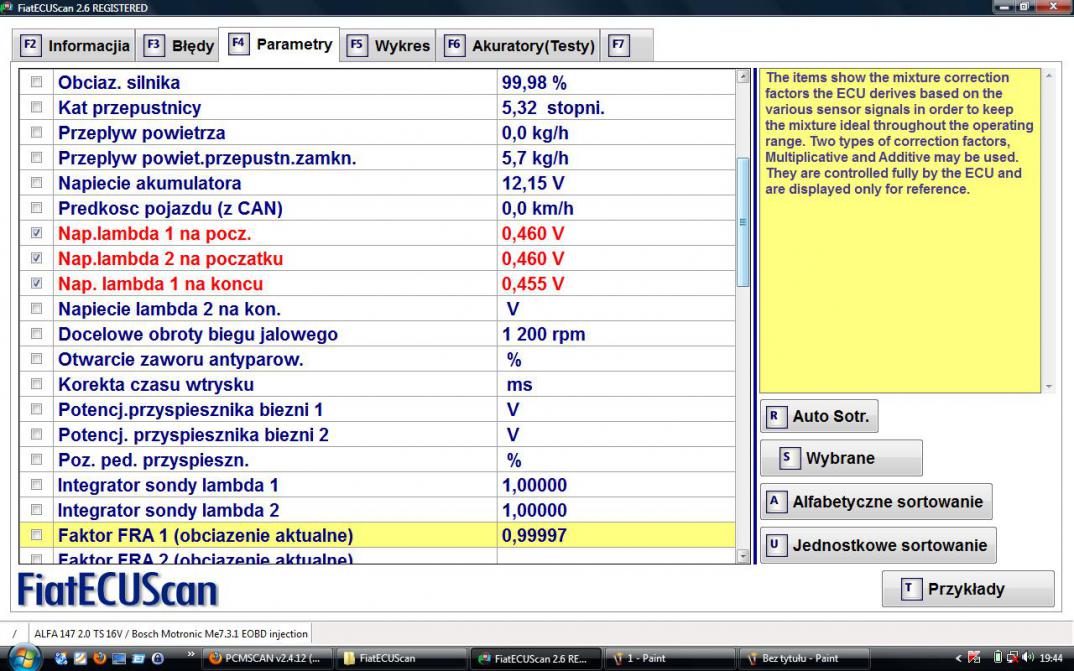This screenshot has height=671, width=1074.
Task: Tick the 'Napiecie akumulatora' checkbox
Action: coord(37,183)
